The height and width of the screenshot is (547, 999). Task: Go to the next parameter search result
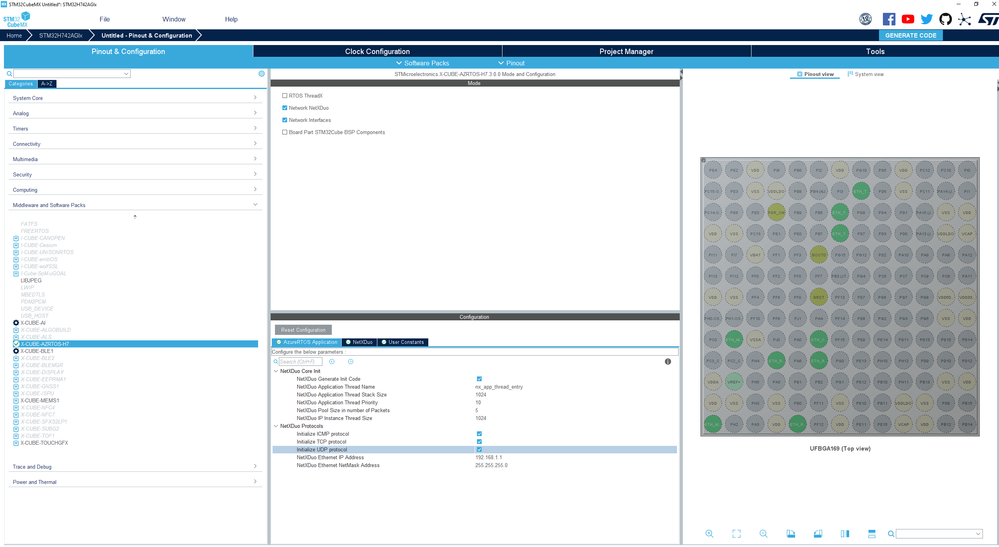350,362
